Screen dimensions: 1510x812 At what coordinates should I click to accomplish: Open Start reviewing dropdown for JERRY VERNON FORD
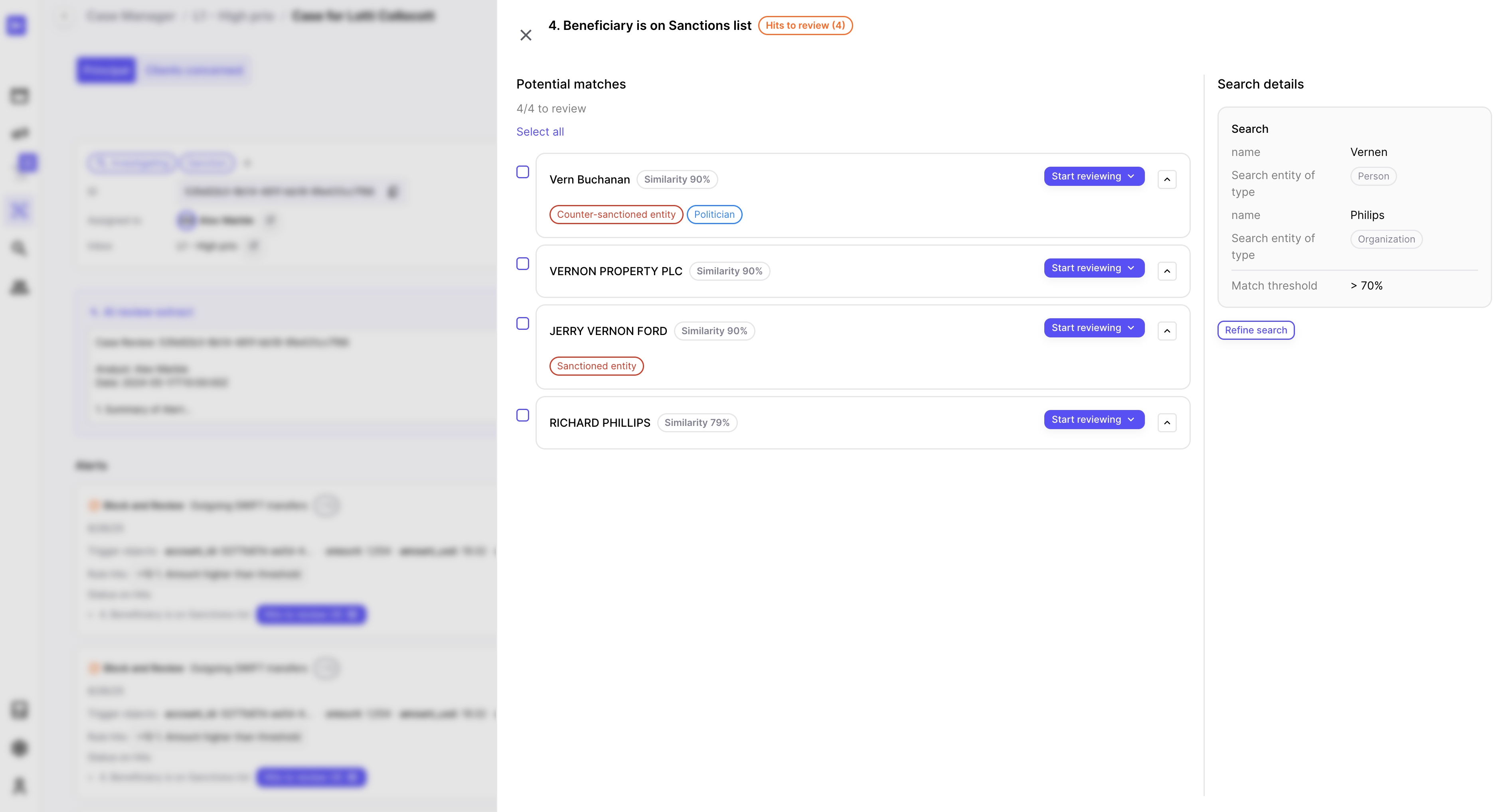click(1094, 328)
